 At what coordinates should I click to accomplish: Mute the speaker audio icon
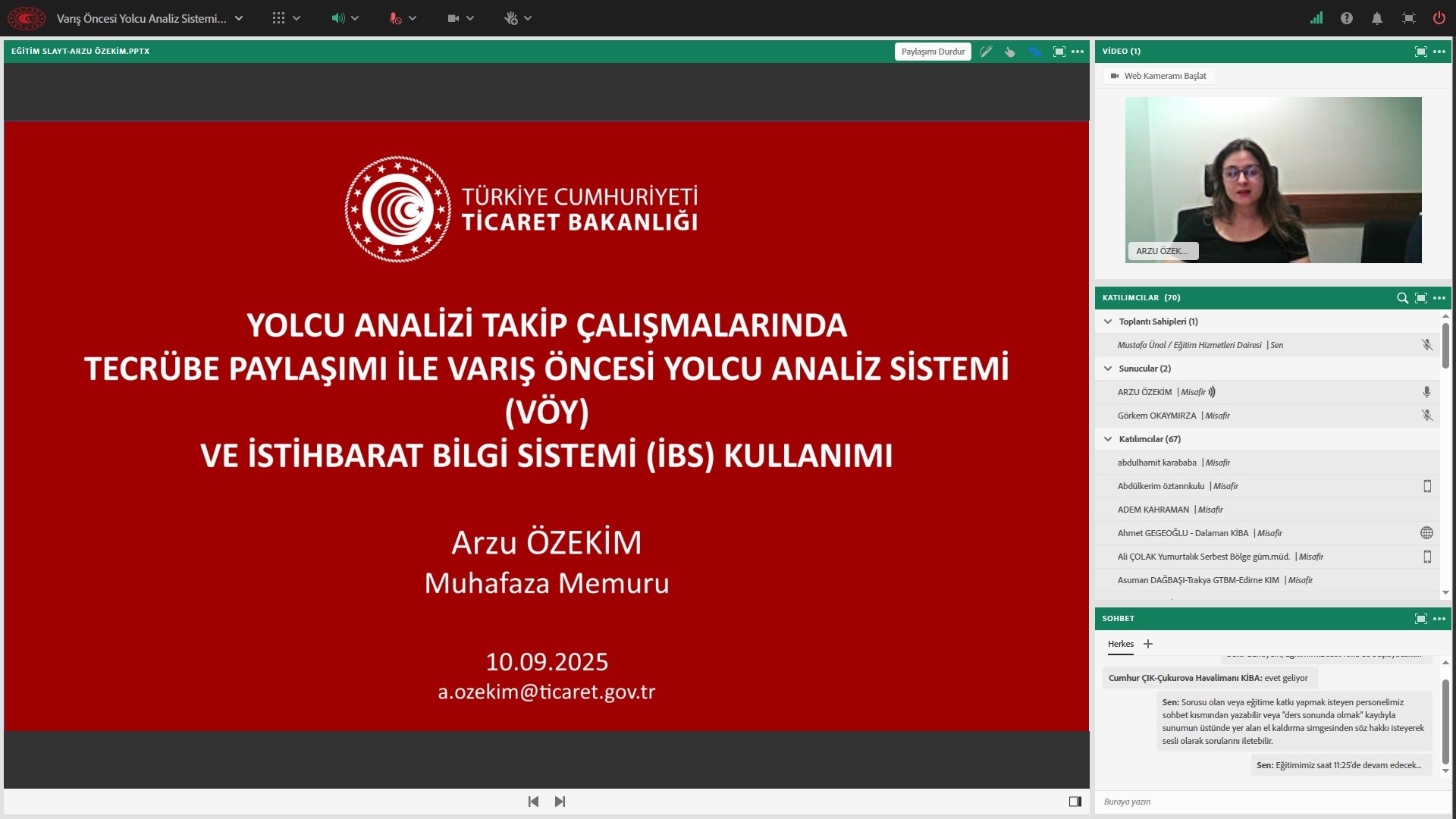pos(337,18)
